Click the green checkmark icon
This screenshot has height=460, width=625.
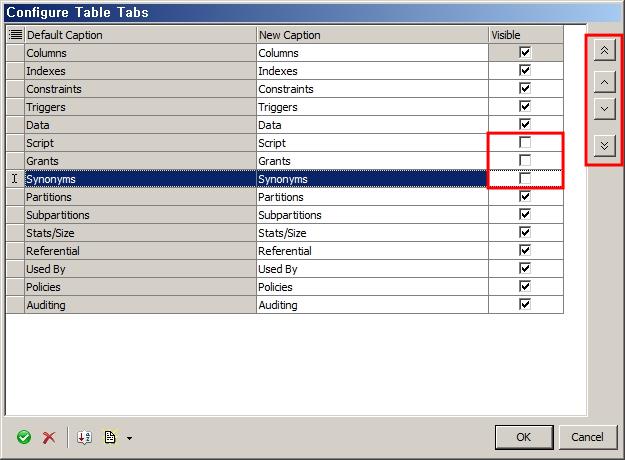click(x=24, y=437)
